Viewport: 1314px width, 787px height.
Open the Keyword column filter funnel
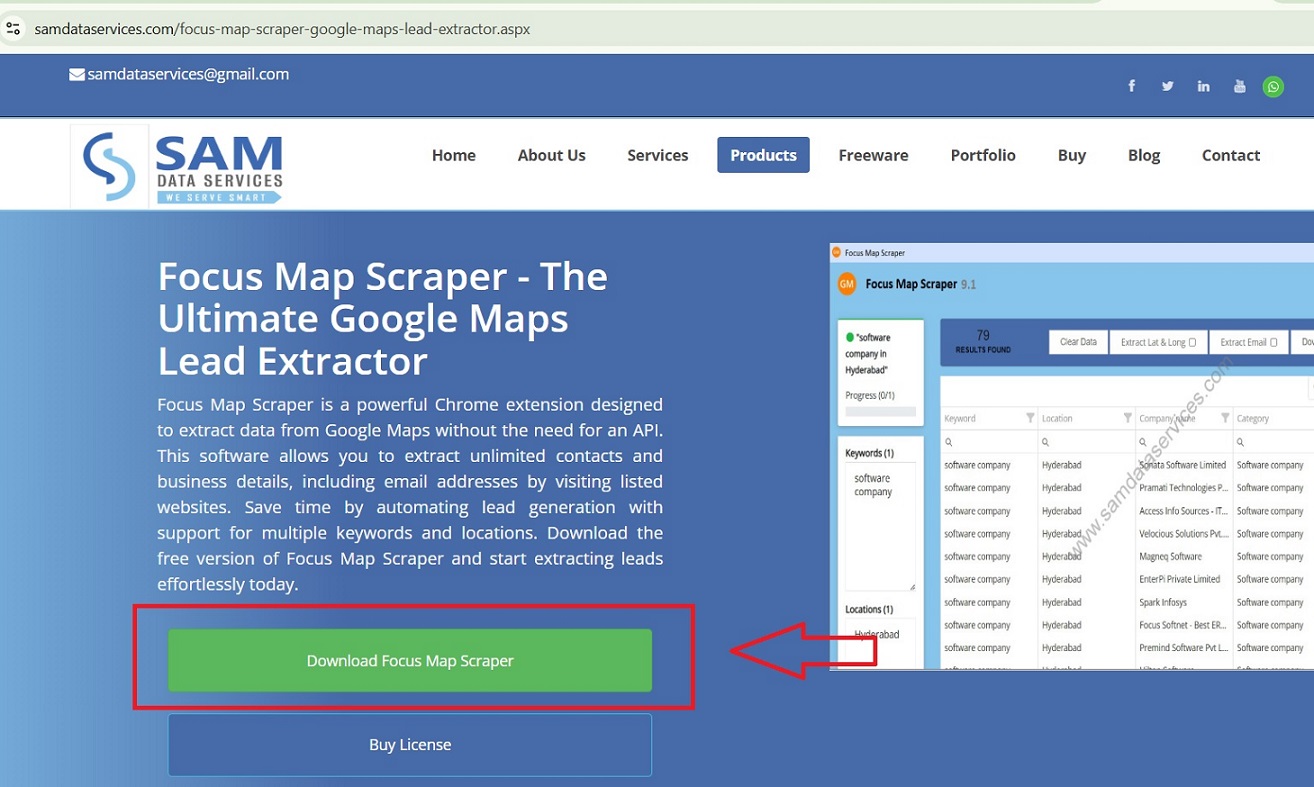(x=1030, y=418)
